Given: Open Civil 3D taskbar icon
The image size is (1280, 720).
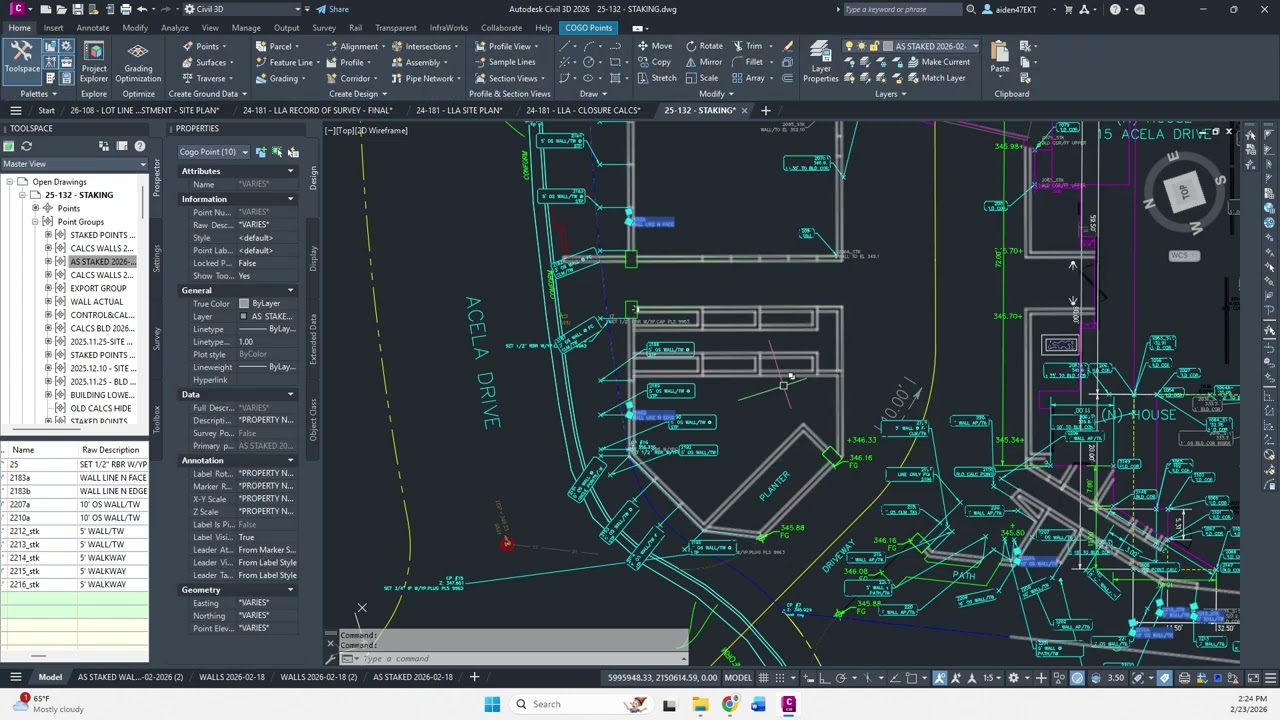Looking at the screenshot, I should (x=788, y=704).
